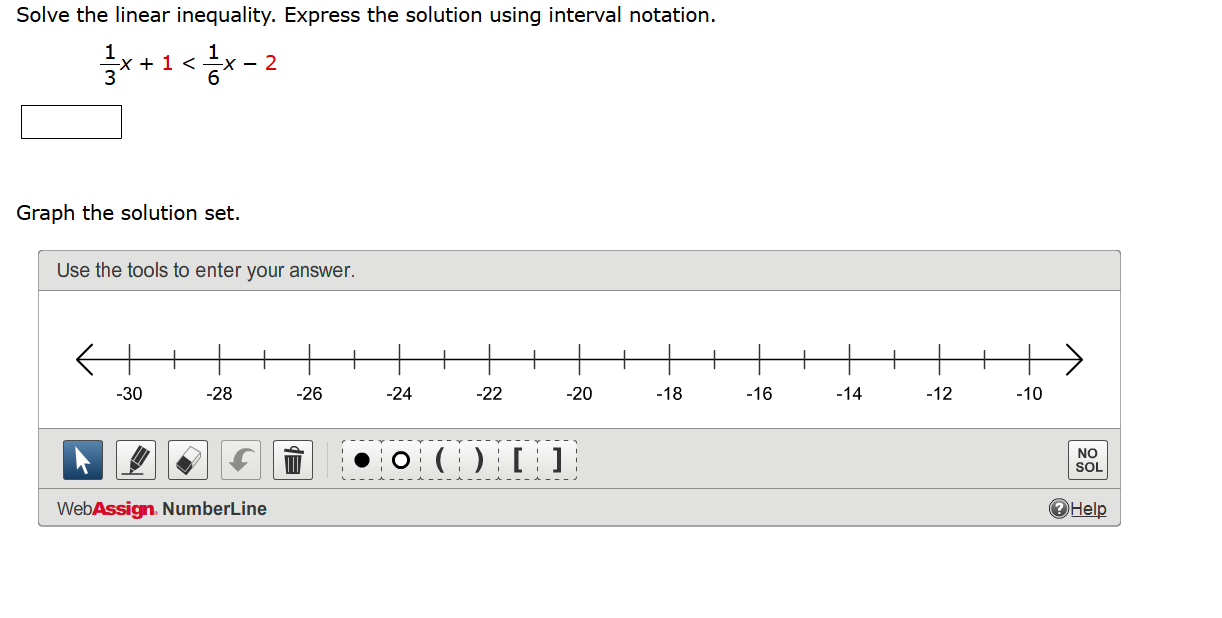This screenshot has width=1222, height=618.
Task: Click the -18 label beneath the number line
Action: point(668,394)
